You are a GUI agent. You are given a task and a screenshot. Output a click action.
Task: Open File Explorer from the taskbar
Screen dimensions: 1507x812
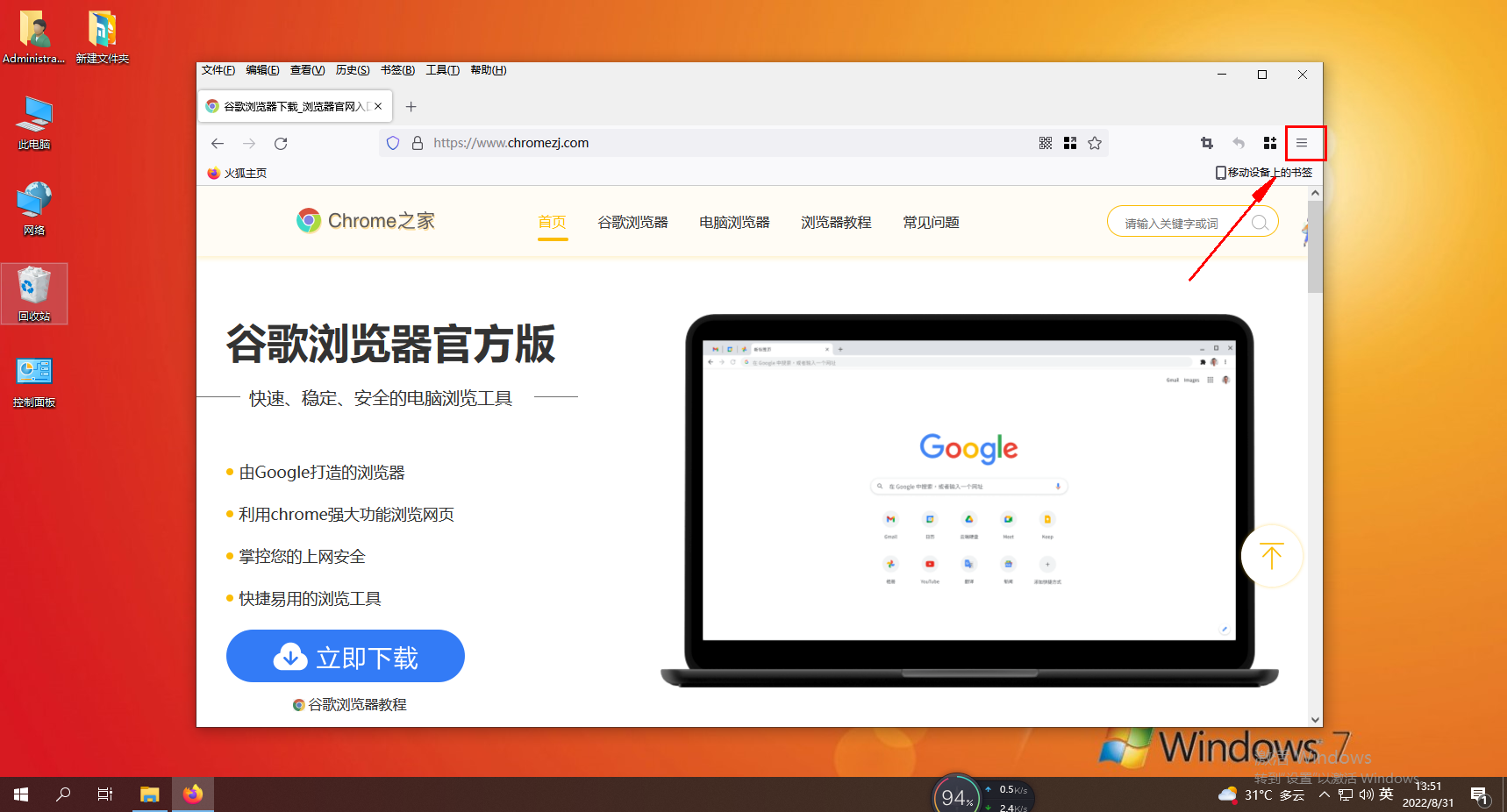click(x=150, y=794)
